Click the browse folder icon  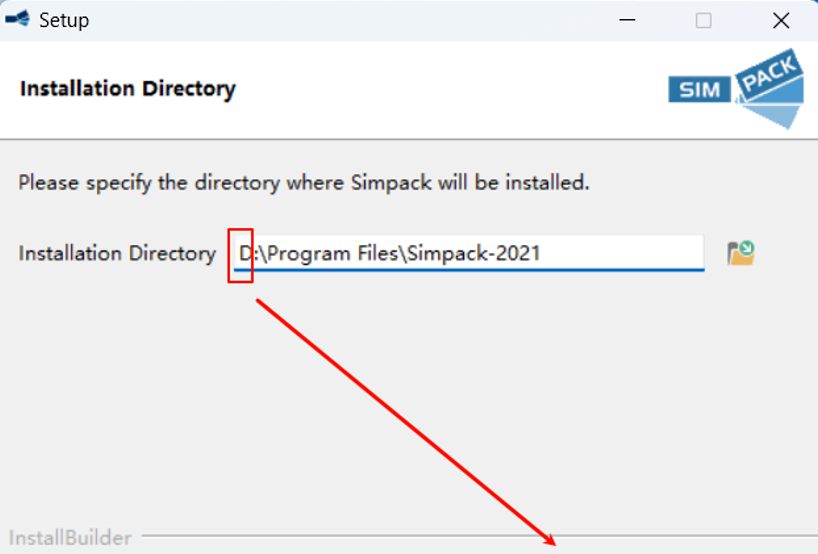[740, 253]
